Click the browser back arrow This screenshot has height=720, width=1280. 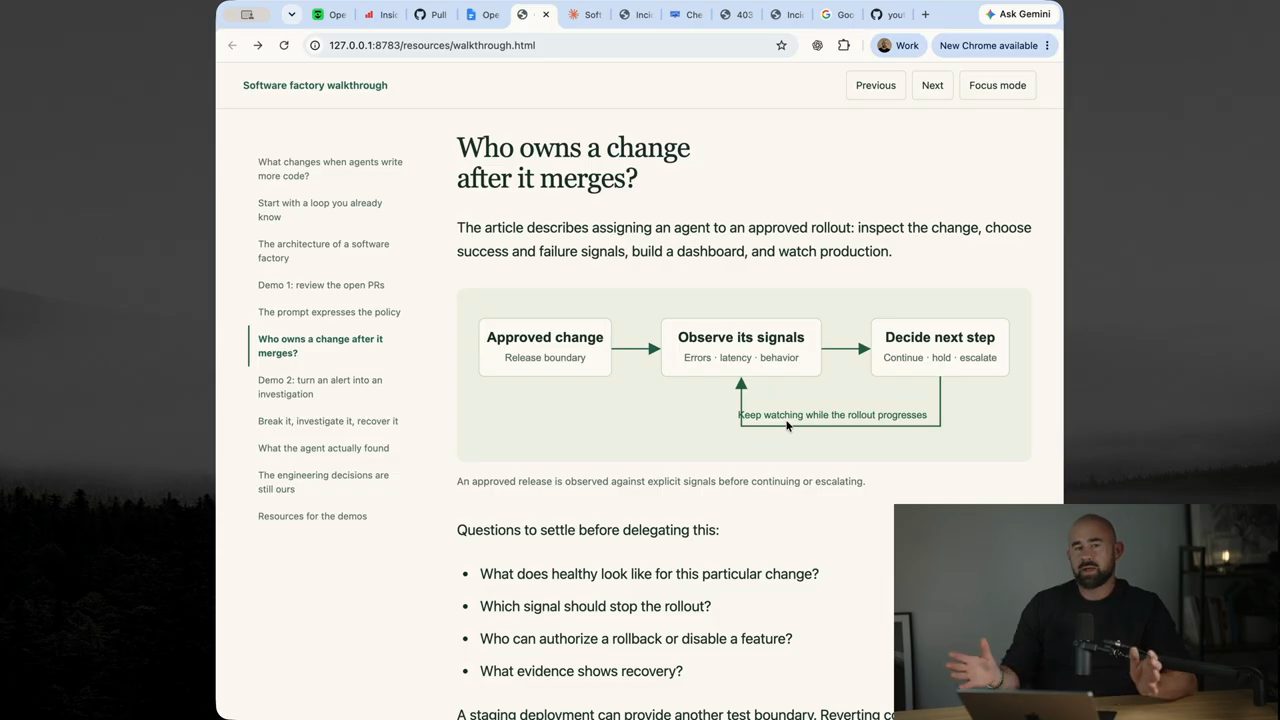click(232, 45)
